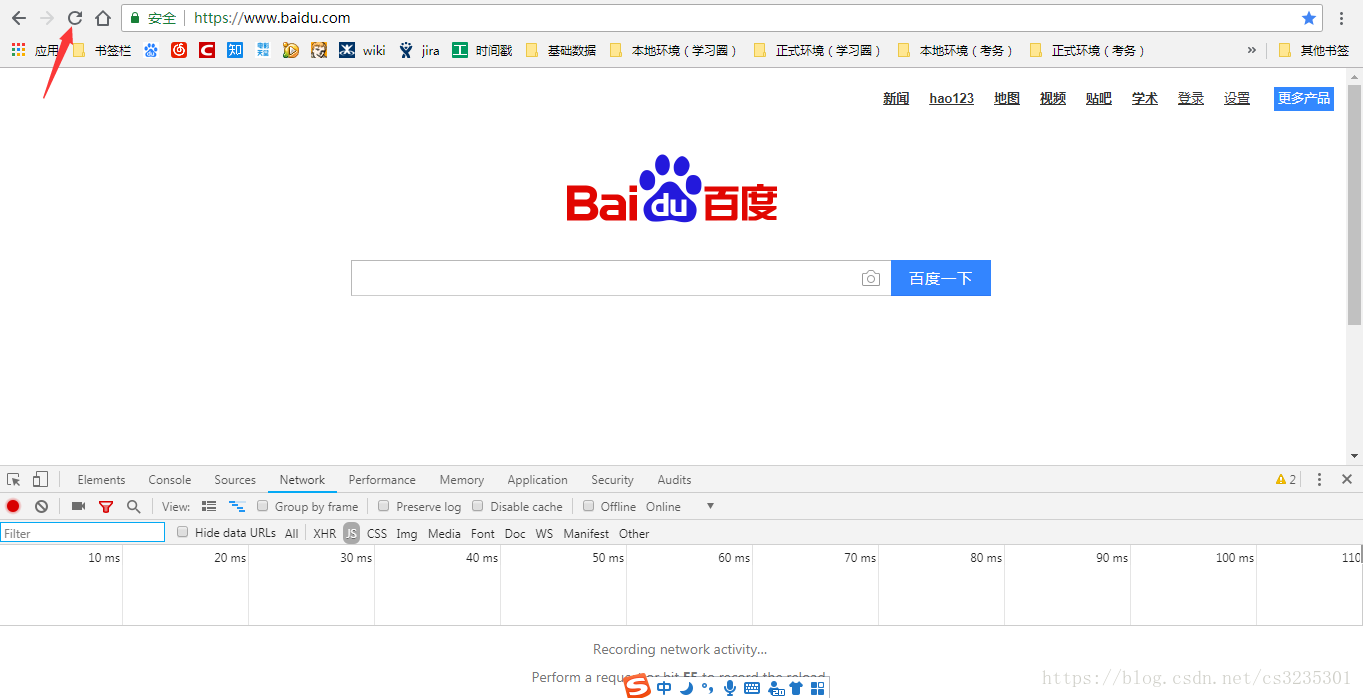This screenshot has width=1363, height=698.
Task: Open the 新闻 link on Baidu
Action: [896, 98]
